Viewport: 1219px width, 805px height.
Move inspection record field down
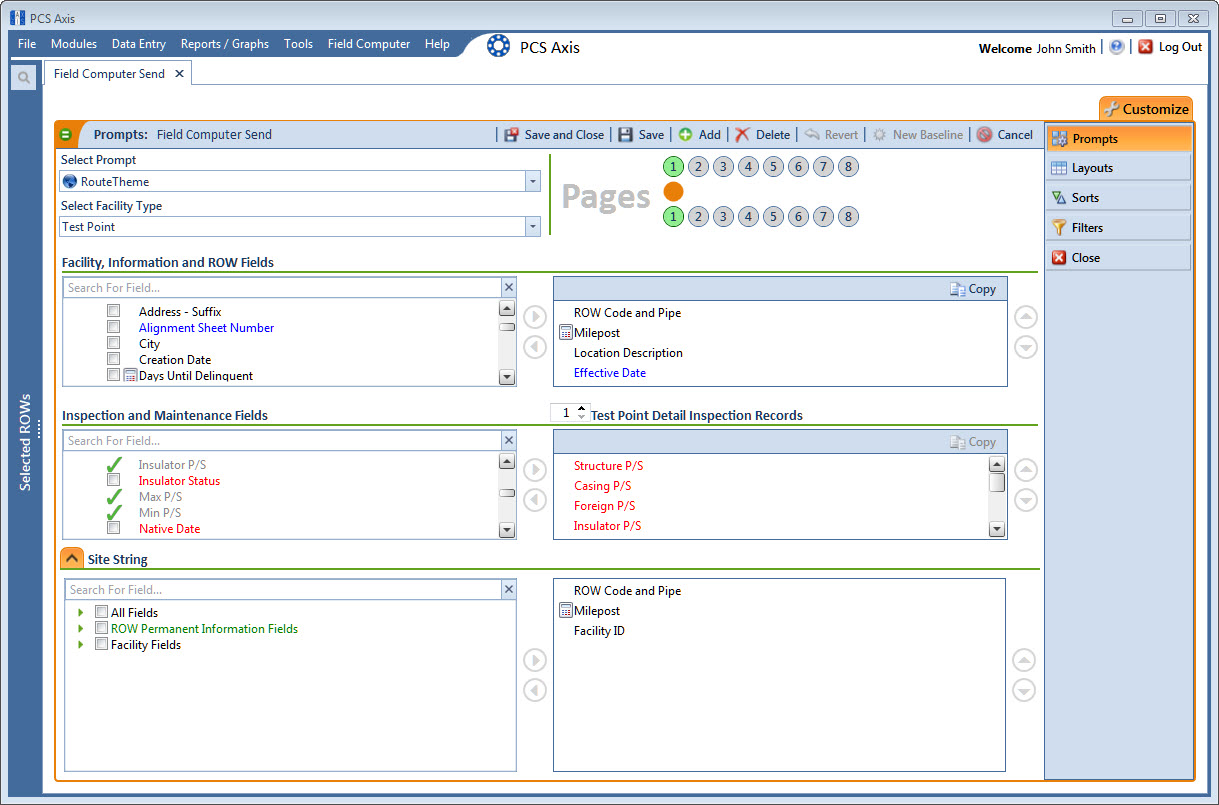[x=1026, y=500]
